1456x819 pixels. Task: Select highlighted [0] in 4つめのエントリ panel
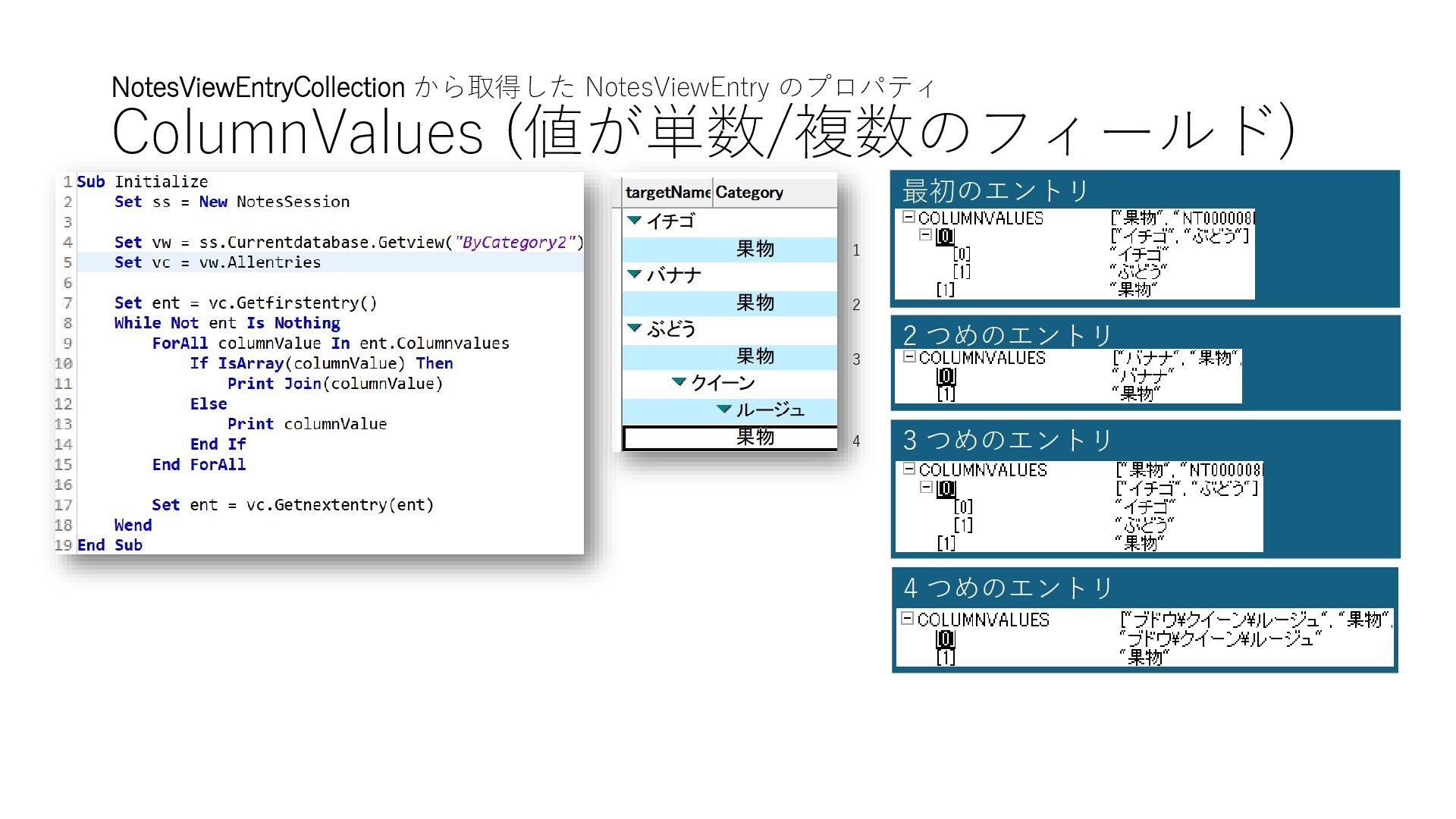pyautogui.click(x=945, y=639)
